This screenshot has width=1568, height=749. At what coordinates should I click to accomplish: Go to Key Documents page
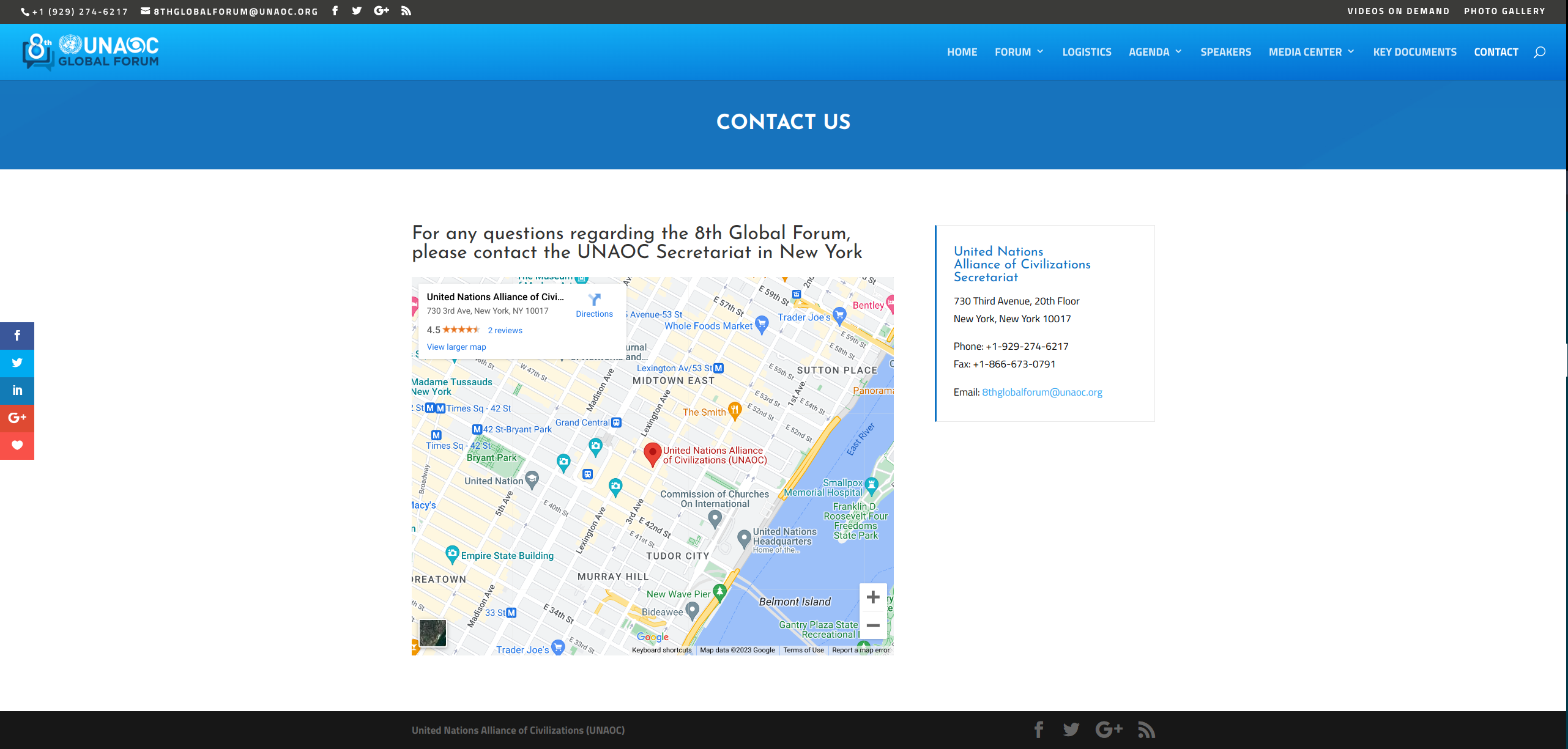1414,52
